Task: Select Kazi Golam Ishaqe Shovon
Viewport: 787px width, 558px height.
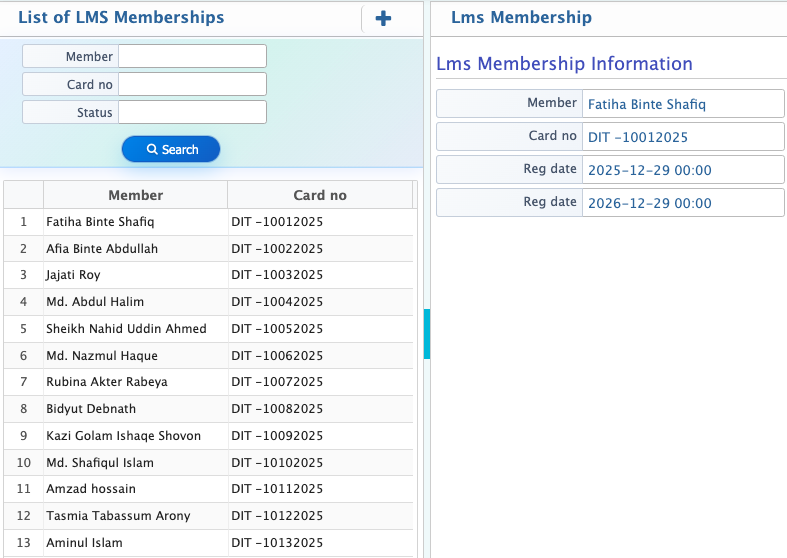Action: (x=123, y=436)
